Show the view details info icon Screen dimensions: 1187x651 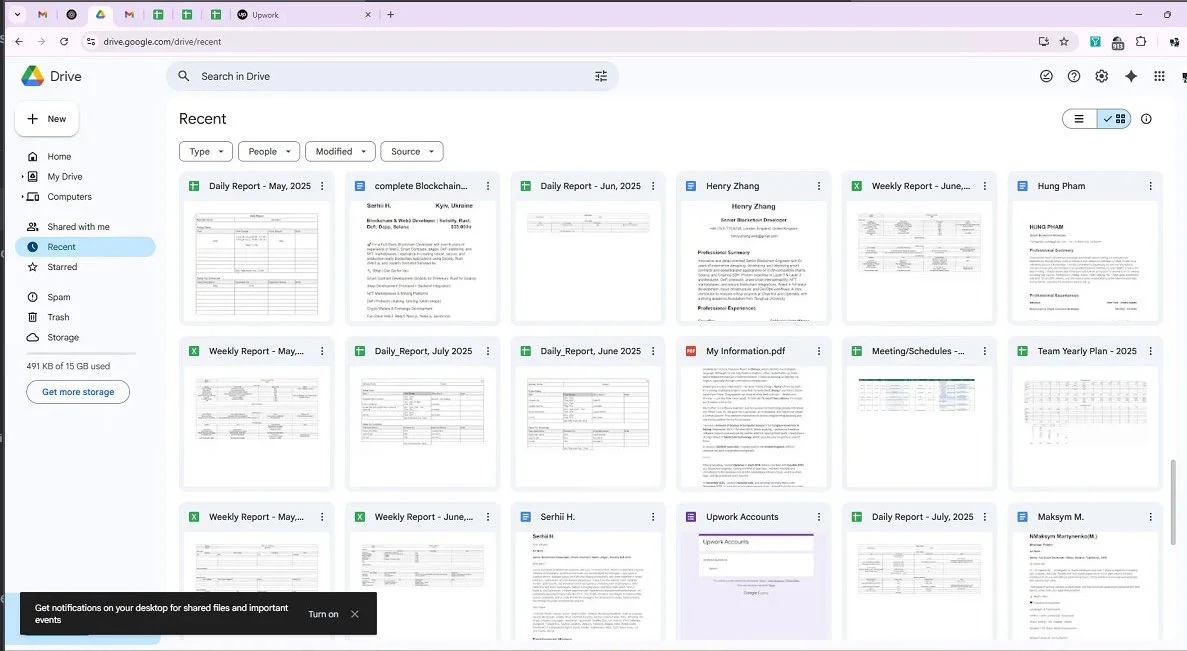click(x=1146, y=119)
